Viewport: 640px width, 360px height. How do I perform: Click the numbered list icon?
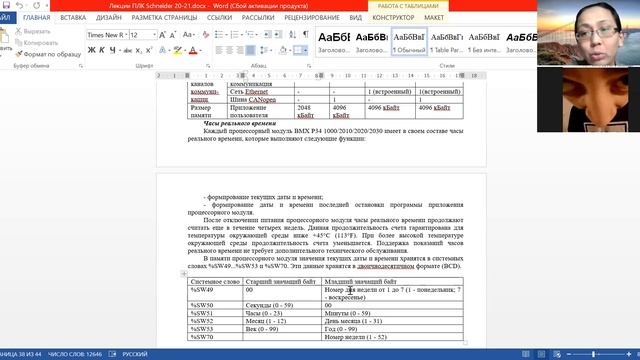point(234,35)
